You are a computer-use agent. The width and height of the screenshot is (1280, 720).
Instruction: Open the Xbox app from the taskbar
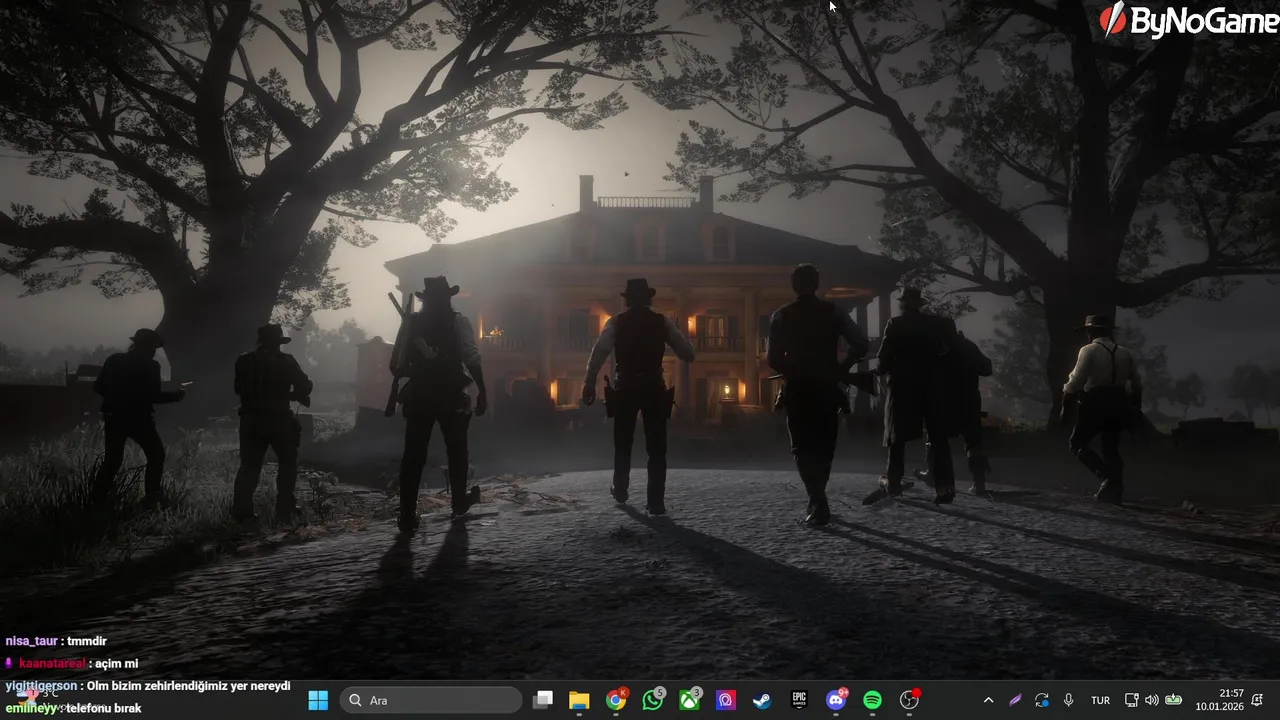(690, 700)
